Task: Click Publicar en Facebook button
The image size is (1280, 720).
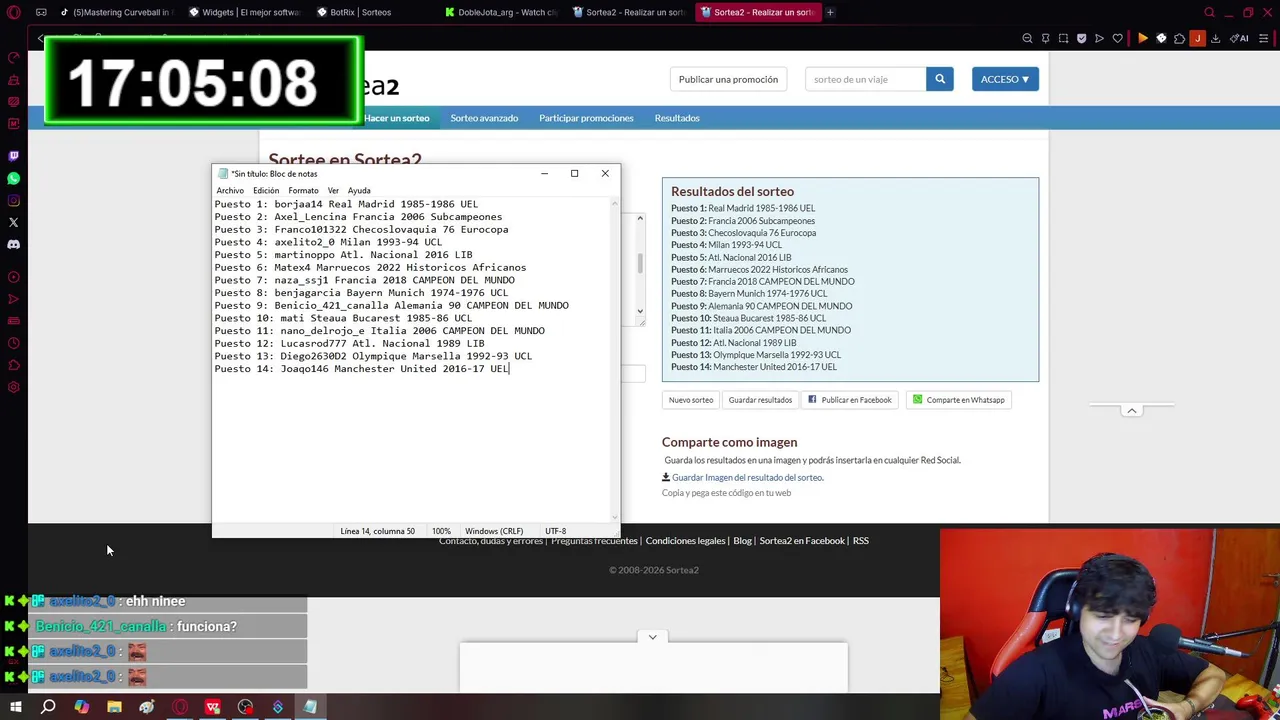Action: click(849, 400)
